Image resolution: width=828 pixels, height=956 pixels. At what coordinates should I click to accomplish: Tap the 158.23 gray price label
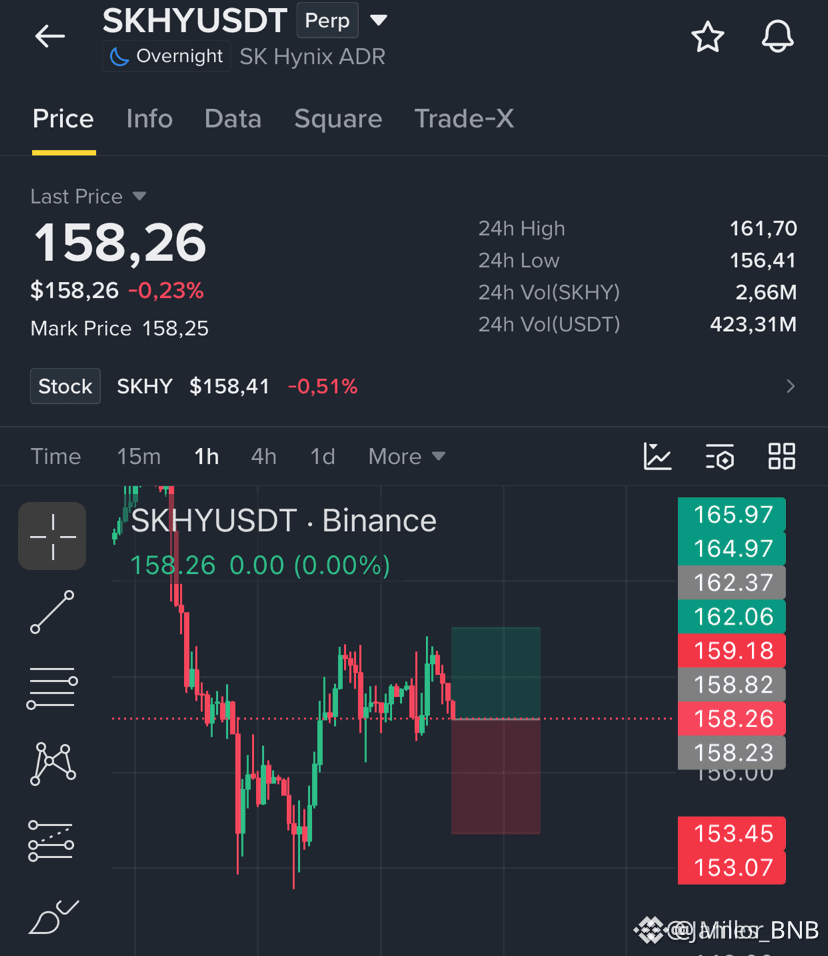[x=732, y=753]
